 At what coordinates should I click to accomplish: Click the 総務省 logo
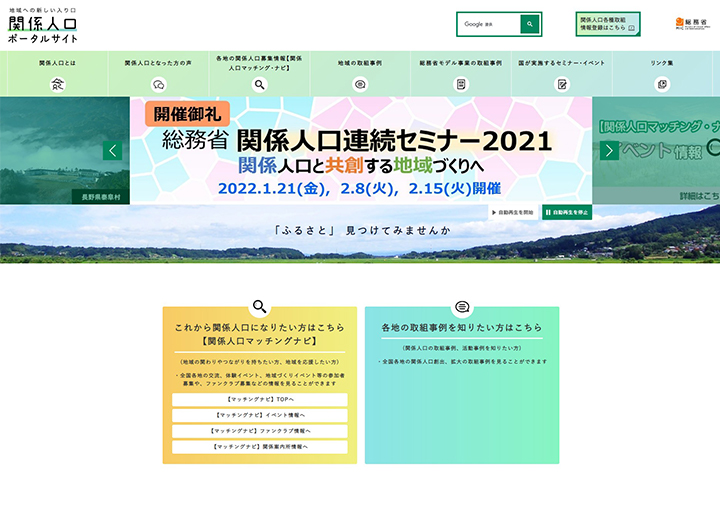pos(692,23)
